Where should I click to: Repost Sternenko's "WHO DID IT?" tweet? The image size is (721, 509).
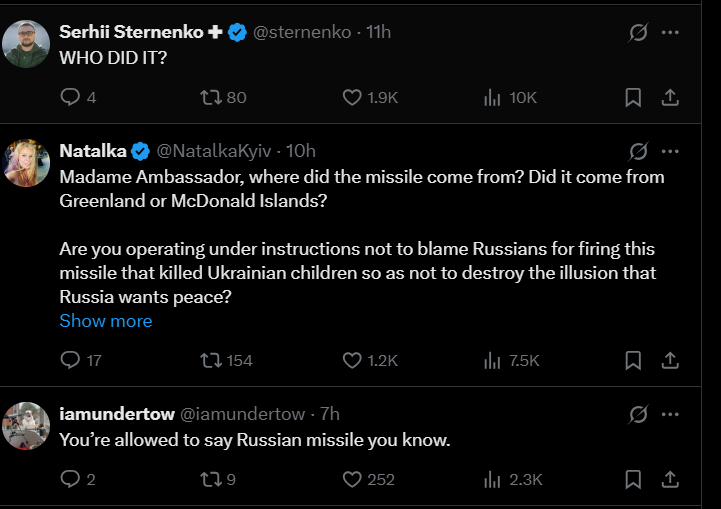pyautogui.click(x=211, y=97)
